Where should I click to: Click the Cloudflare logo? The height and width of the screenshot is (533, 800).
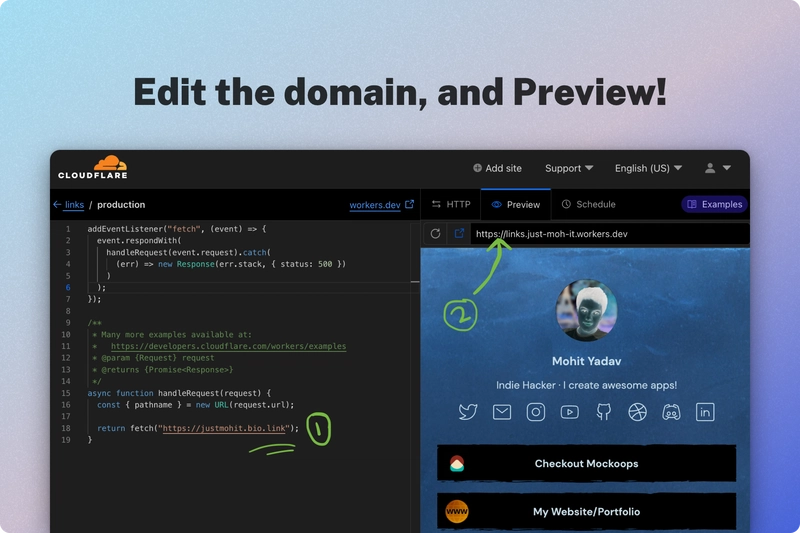(x=93, y=167)
